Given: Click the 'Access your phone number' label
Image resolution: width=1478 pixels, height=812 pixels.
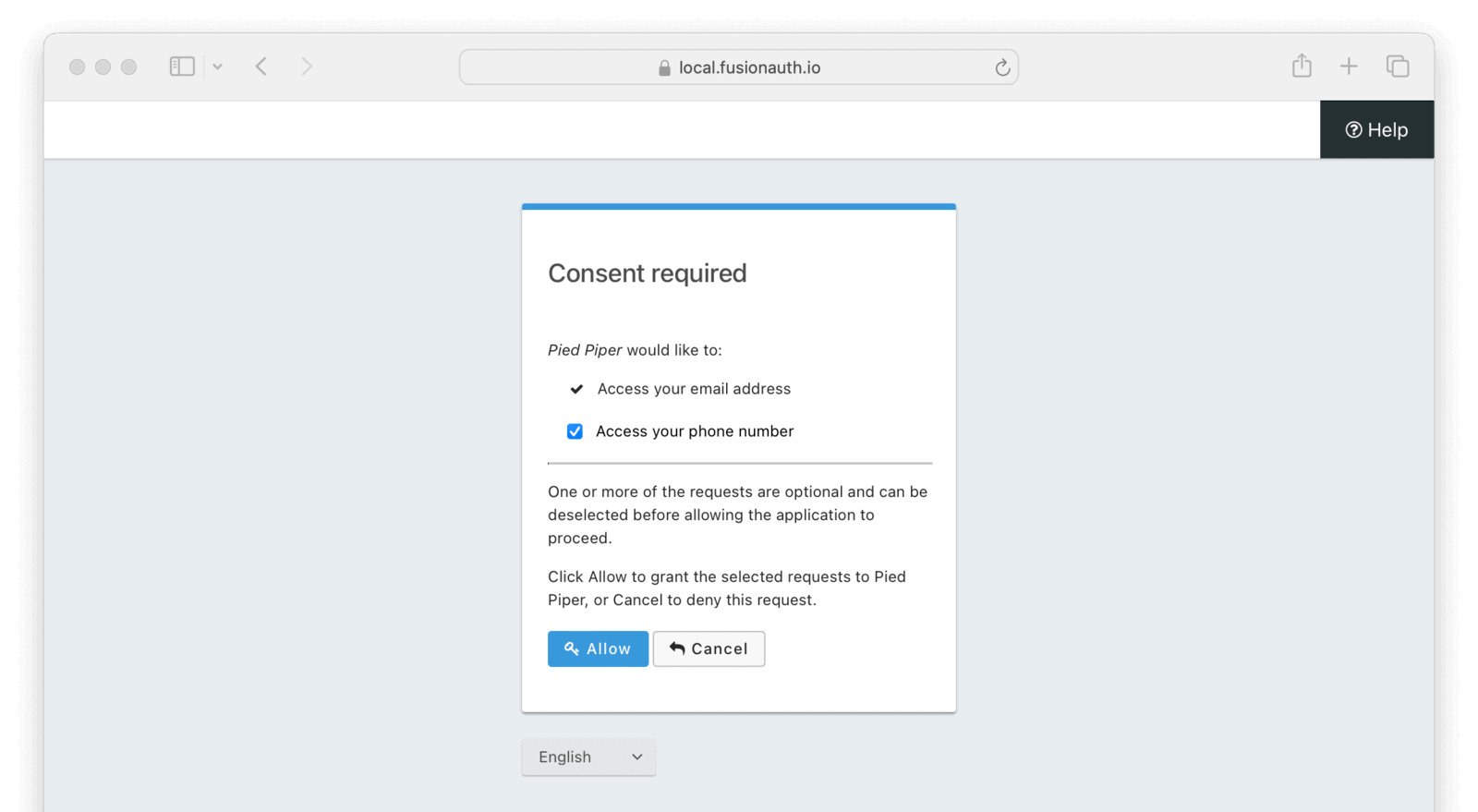Looking at the screenshot, I should pos(695,431).
